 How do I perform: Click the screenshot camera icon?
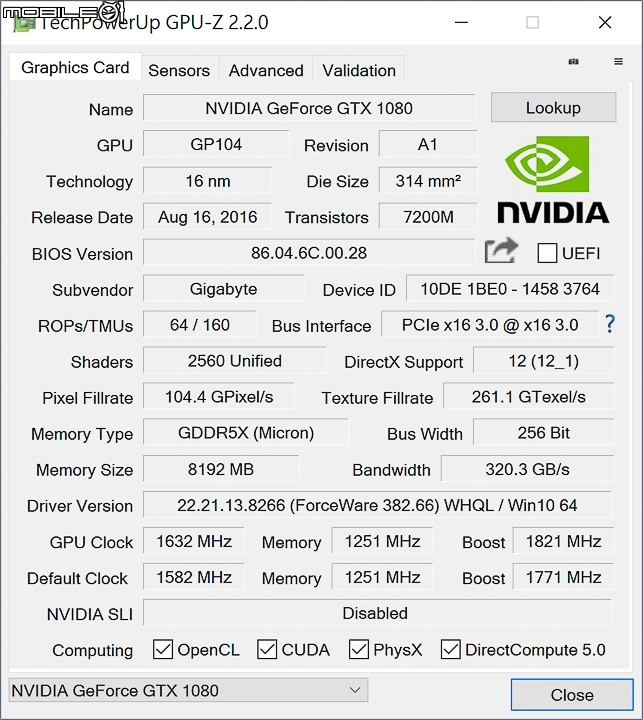coord(573,62)
